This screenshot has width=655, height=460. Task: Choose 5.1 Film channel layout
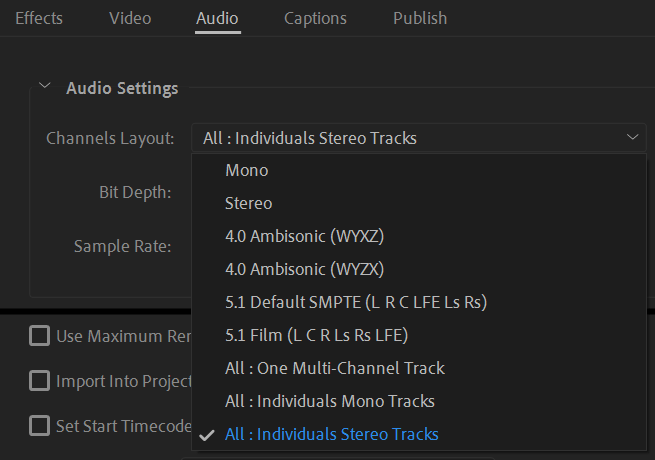(x=316, y=335)
